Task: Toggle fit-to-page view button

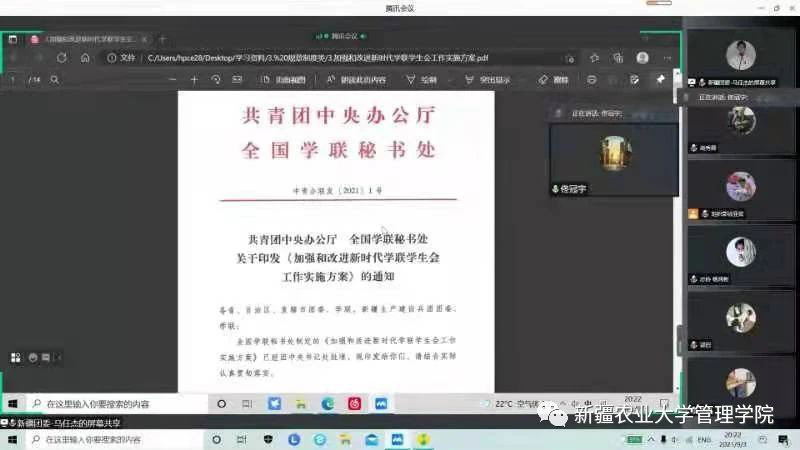Action: pos(240,79)
